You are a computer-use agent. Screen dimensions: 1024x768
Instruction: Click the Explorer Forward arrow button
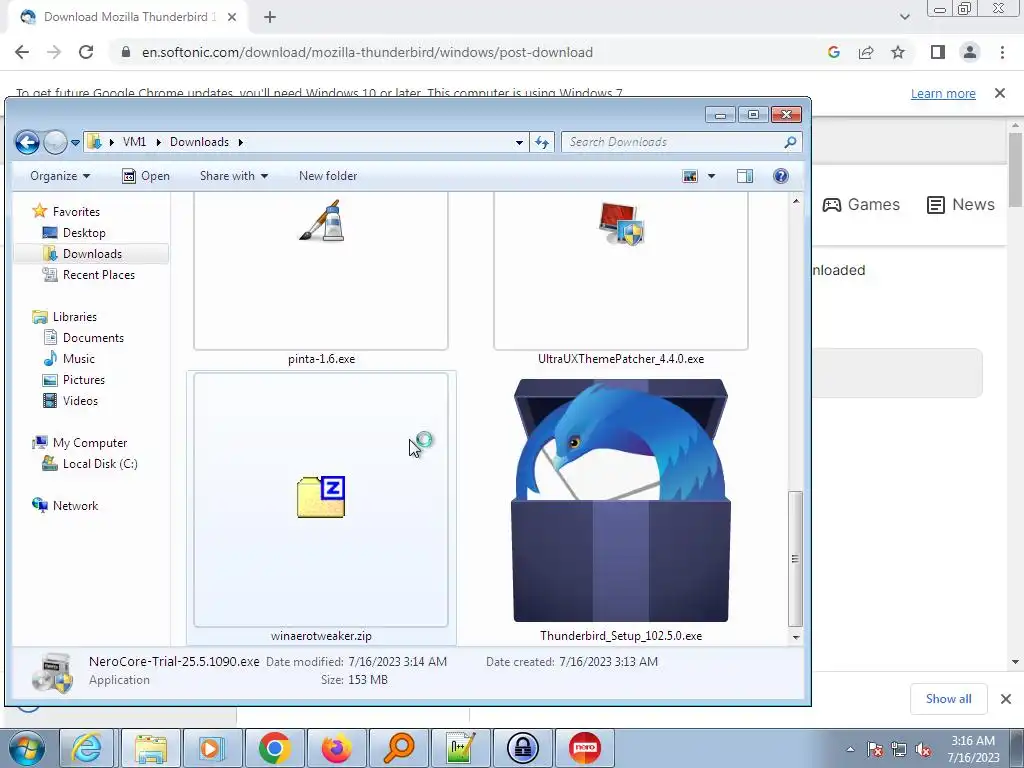point(56,142)
